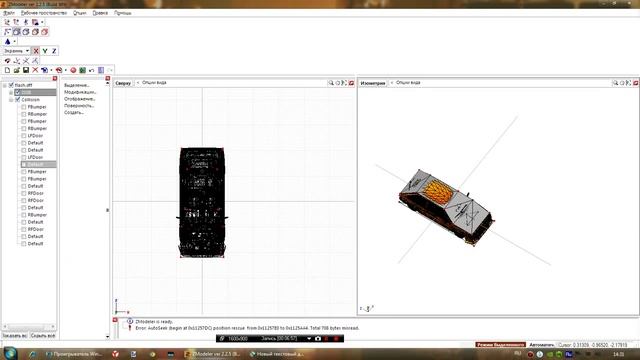Toggle checkbox of highlighted Default item
Screen dimensions: 640x360
click(x=24, y=164)
